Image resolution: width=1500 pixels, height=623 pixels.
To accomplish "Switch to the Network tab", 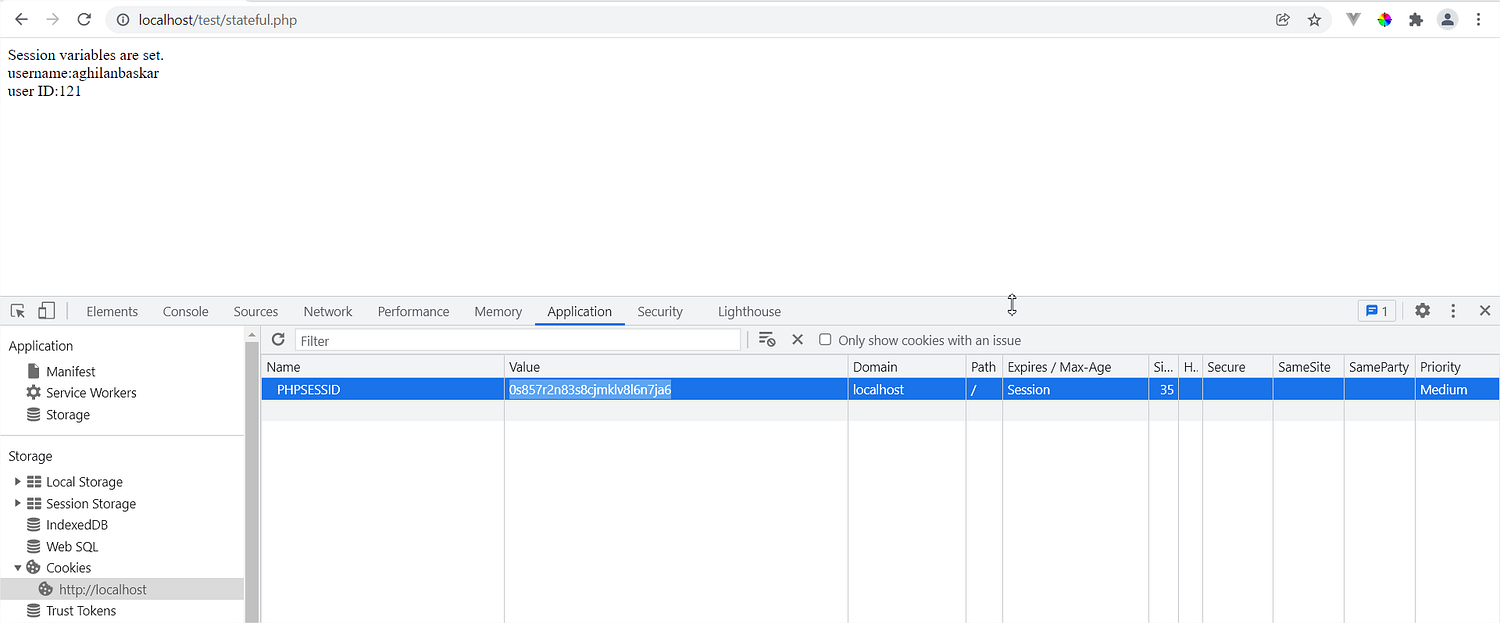I will click(328, 311).
